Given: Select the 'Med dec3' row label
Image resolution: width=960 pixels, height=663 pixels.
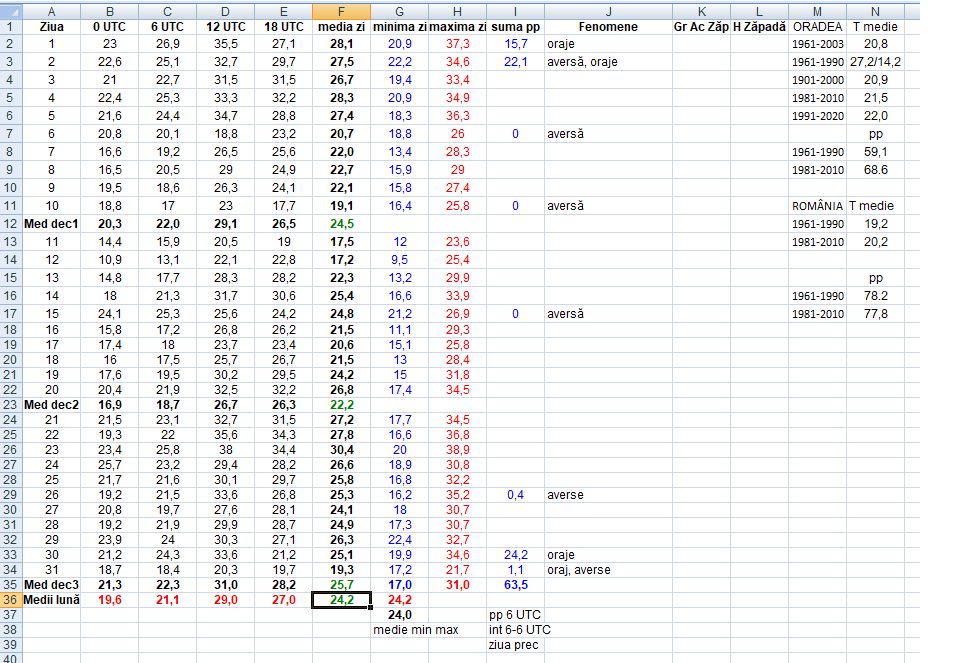Looking at the screenshot, I should [51, 585].
